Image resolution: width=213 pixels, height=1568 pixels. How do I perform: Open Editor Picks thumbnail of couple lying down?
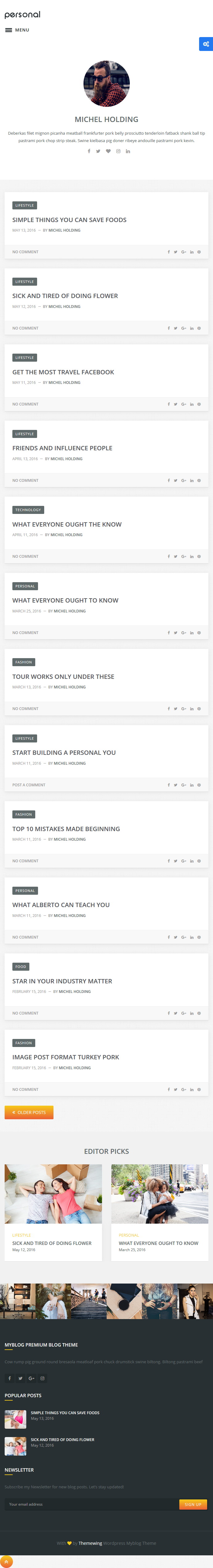[53, 1194]
